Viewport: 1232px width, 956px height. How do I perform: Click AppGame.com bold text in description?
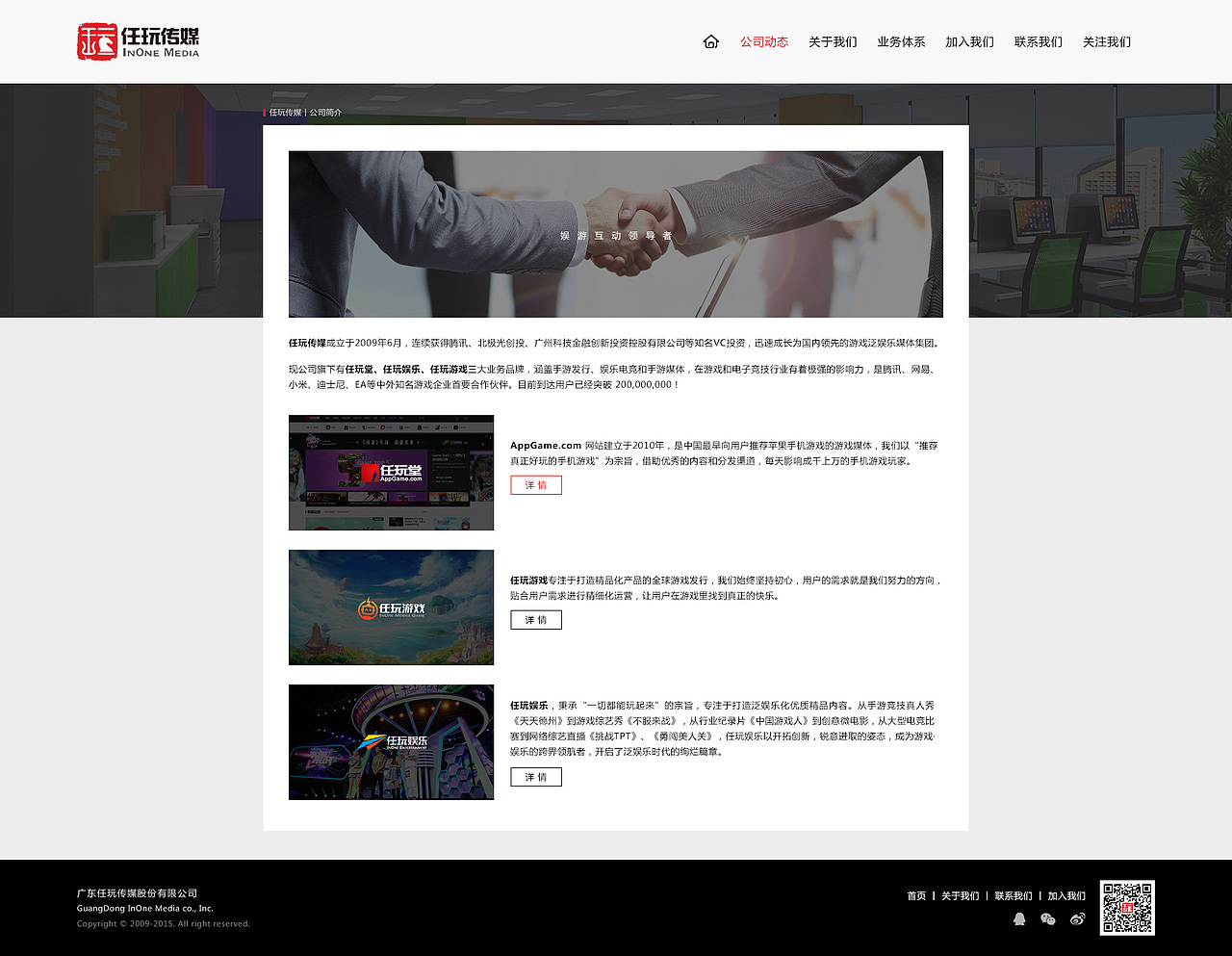[546, 446]
